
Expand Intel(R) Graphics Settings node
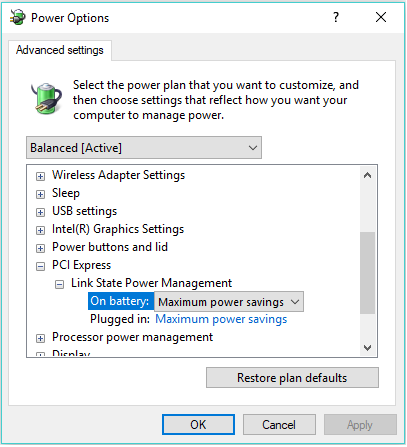40,230
